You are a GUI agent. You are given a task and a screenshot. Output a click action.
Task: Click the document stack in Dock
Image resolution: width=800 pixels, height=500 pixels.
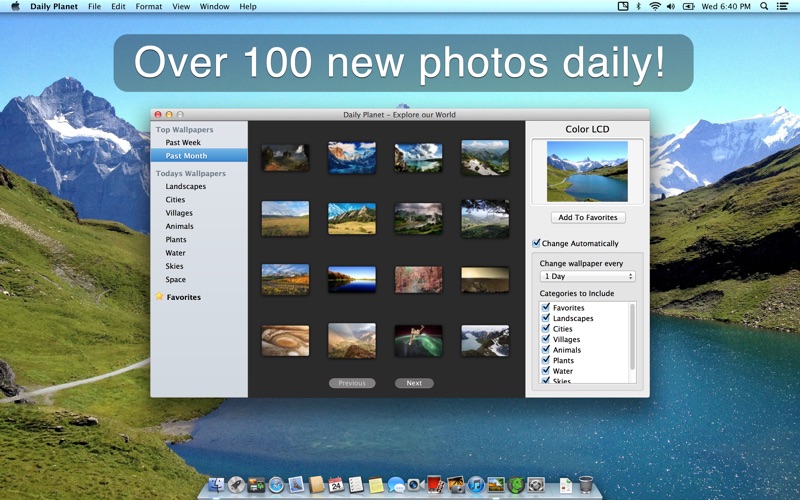(565, 484)
